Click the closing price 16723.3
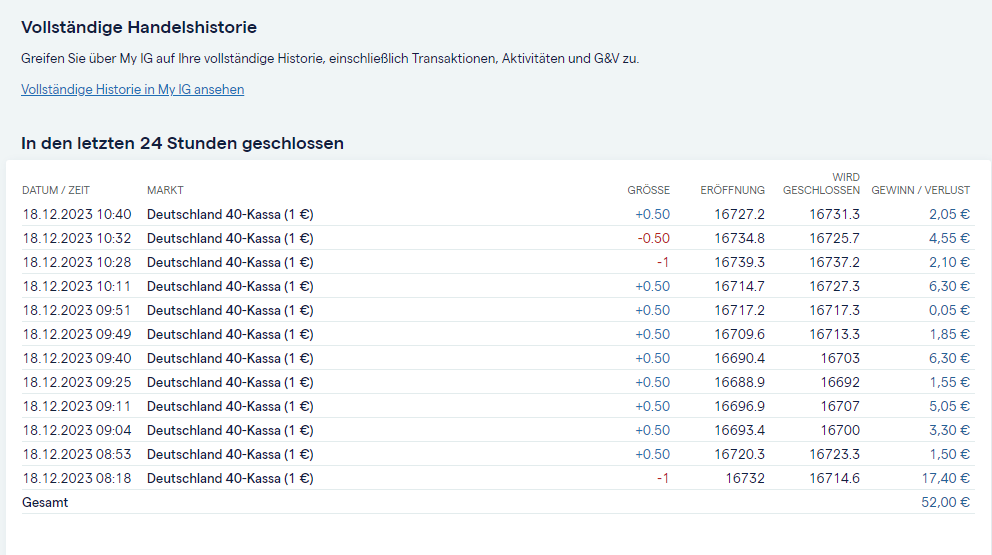Viewport: 992px width, 555px height. 834,454
